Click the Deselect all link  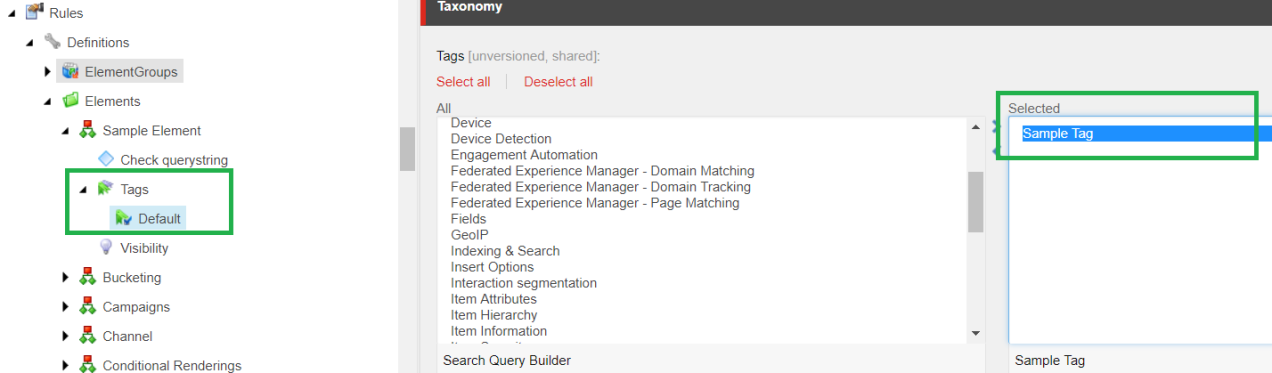pos(558,82)
